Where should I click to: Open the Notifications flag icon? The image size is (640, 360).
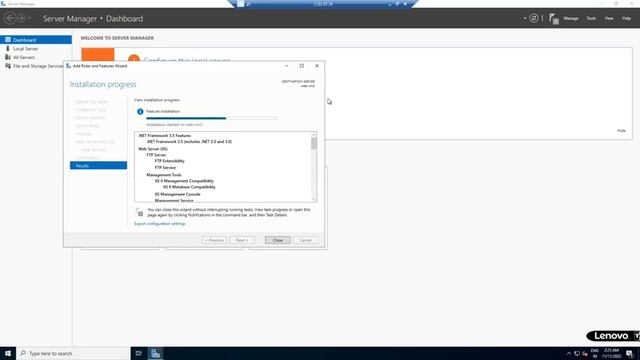coord(553,18)
